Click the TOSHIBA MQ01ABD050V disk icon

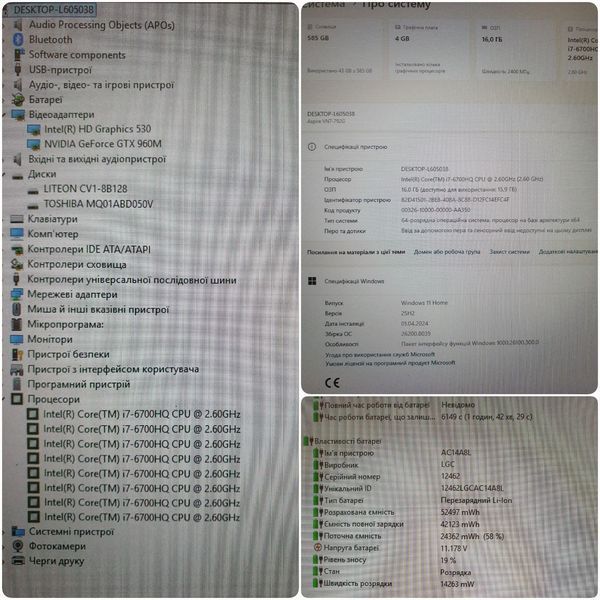[33, 205]
